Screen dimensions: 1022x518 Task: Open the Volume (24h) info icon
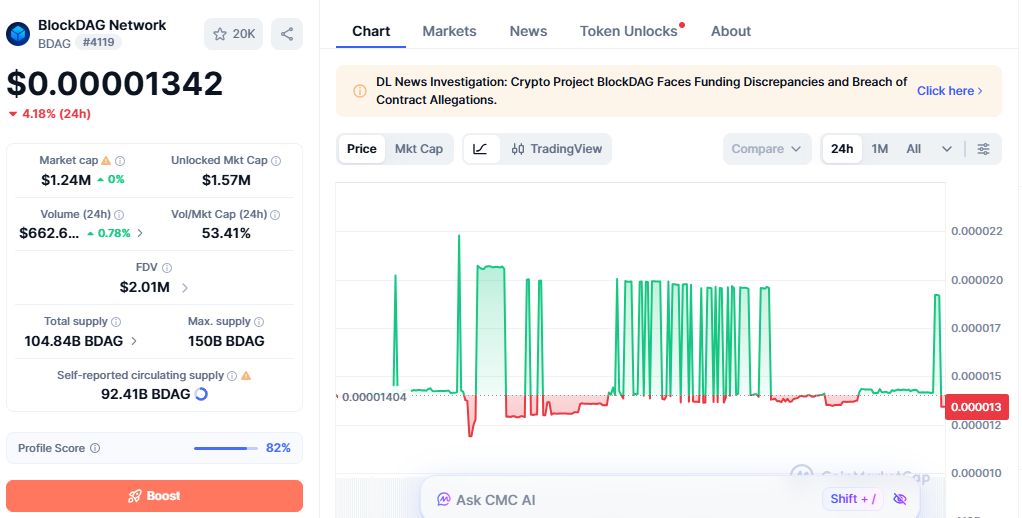pyautogui.click(x=119, y=214)
